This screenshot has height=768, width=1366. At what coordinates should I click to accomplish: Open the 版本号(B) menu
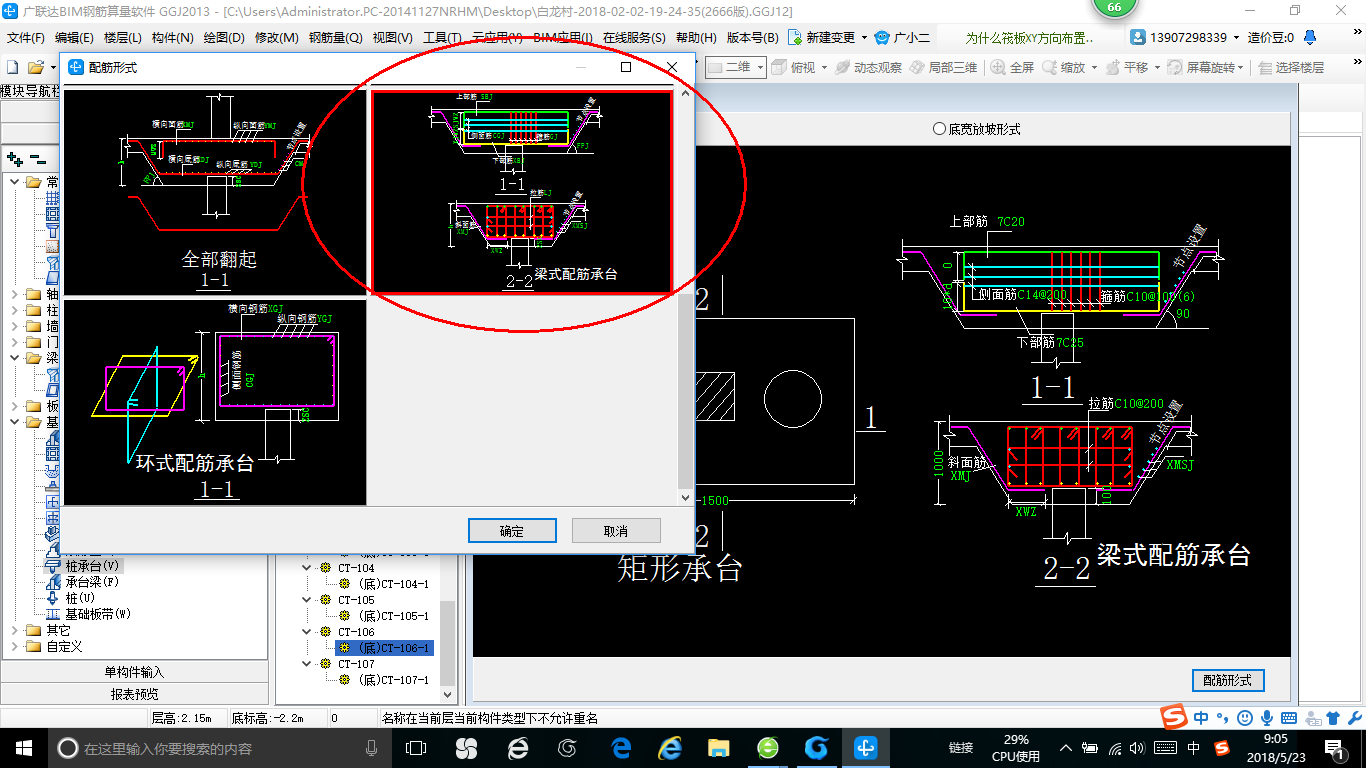tap(752, 38)
